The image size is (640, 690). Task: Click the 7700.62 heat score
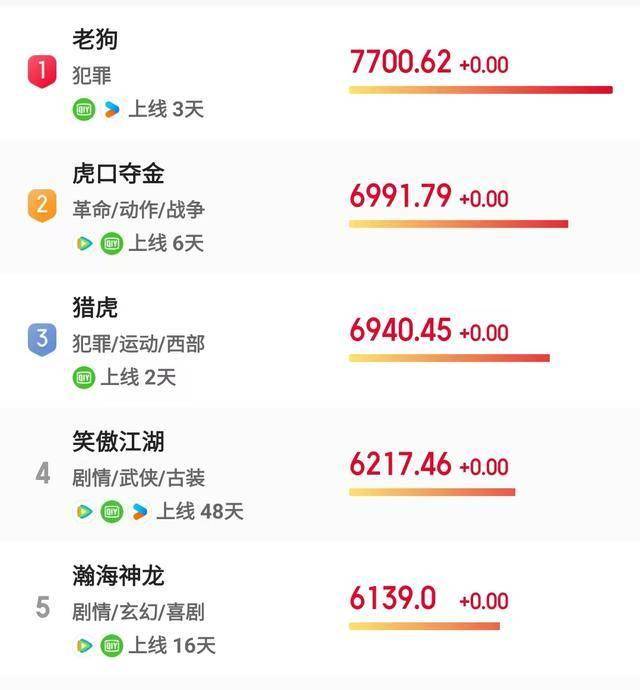401,62
